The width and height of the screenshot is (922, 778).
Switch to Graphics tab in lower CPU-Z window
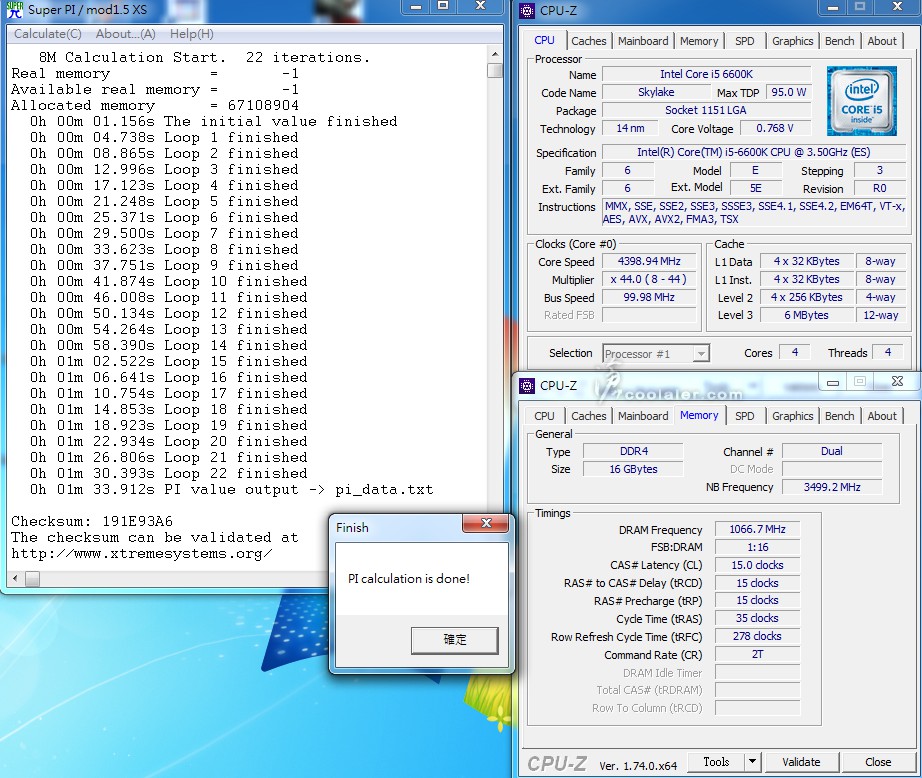(792, 416)
